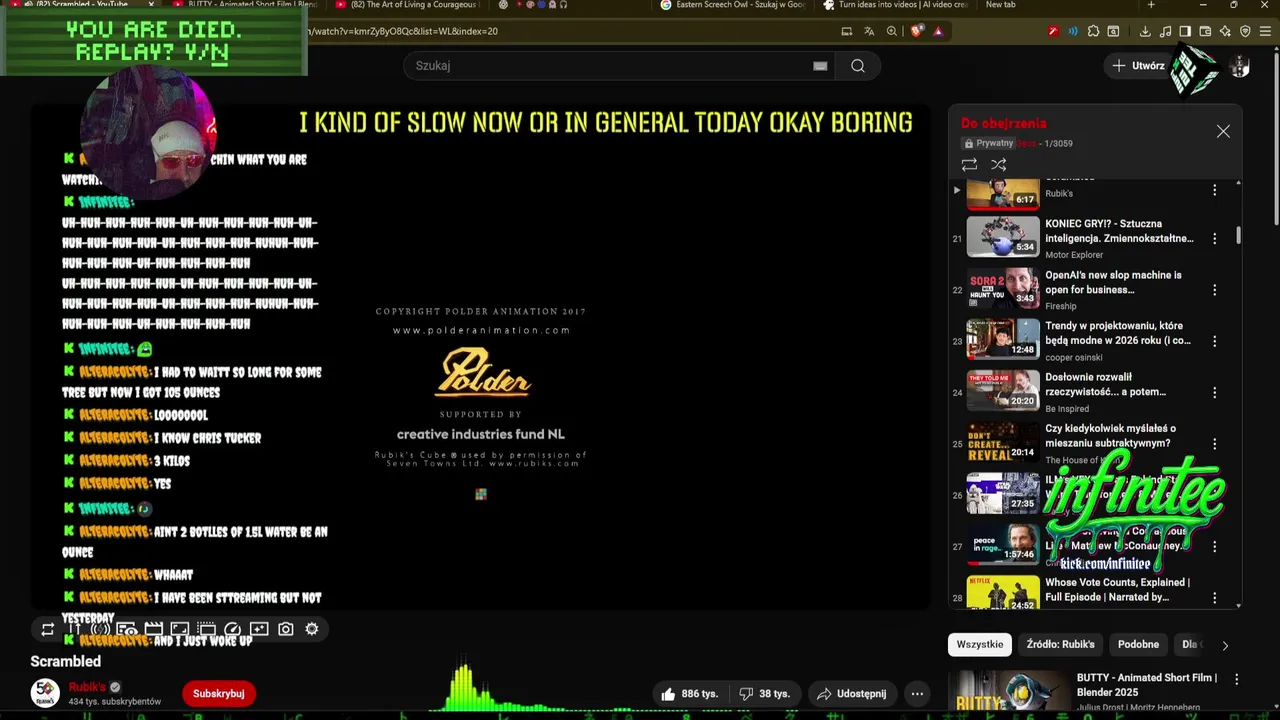This screenshot has width=1280, height=720.
Task: Click the playlist panel scrollbar
Action: [1239, 236]
